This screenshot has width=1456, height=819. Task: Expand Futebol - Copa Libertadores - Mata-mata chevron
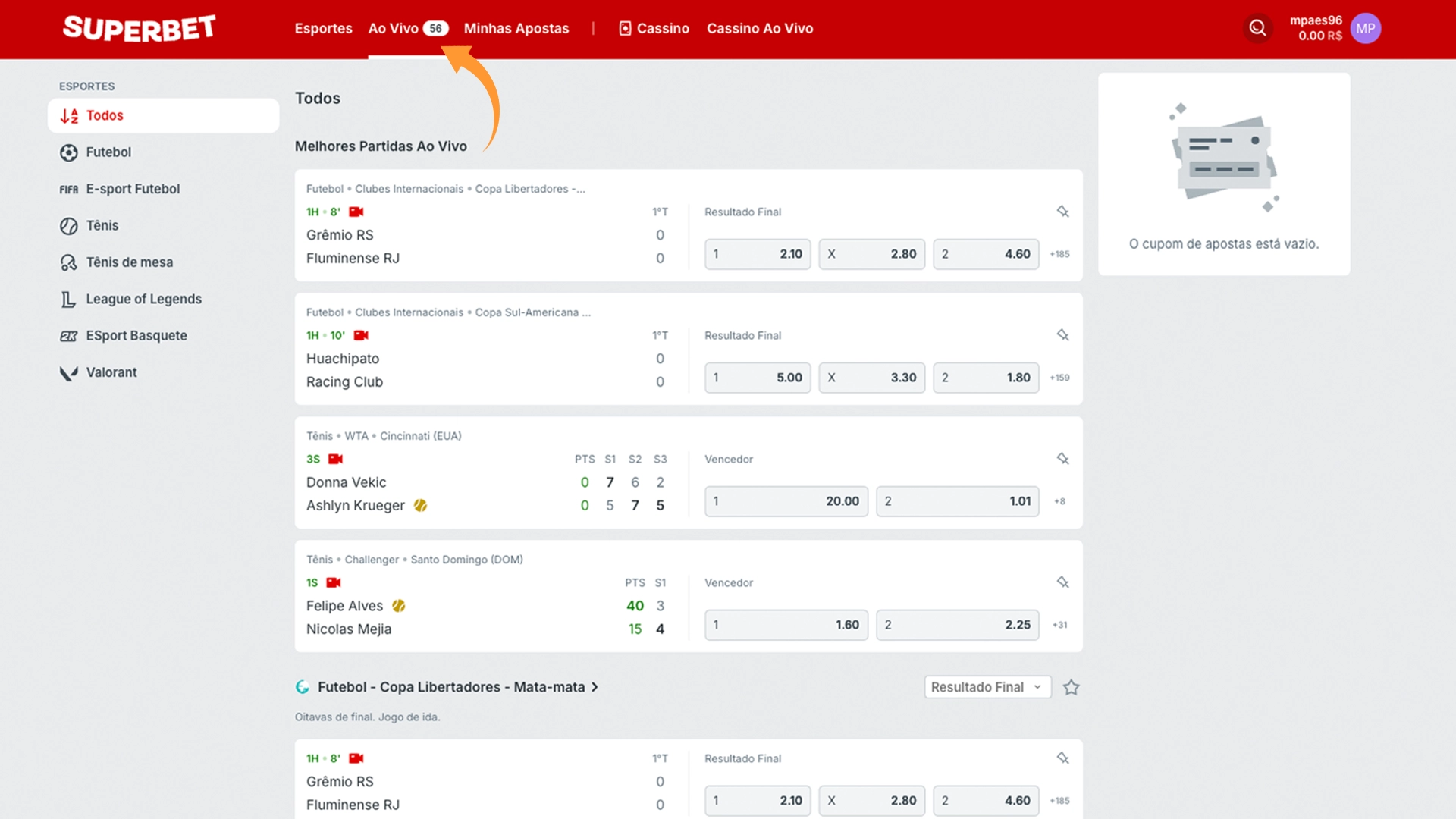595,687
